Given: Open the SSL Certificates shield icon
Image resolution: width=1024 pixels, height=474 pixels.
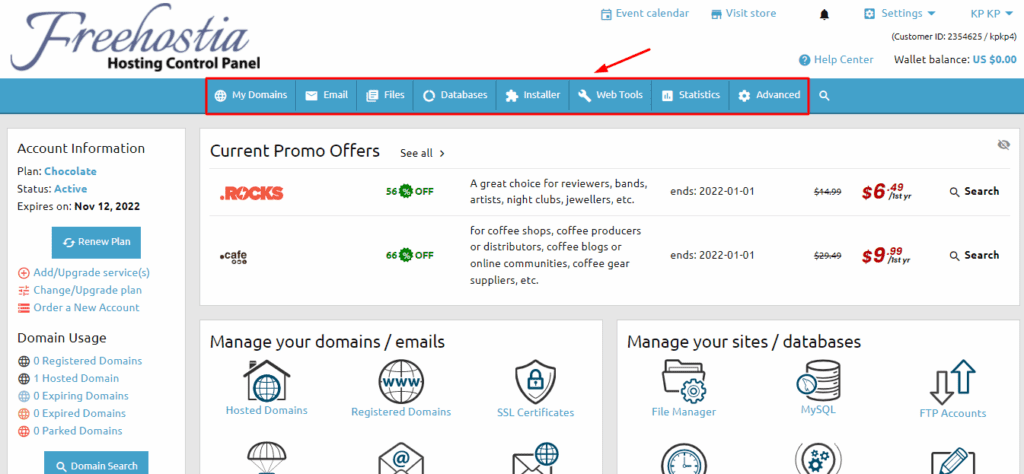Looking at the screenshot, I should point(536,382).
